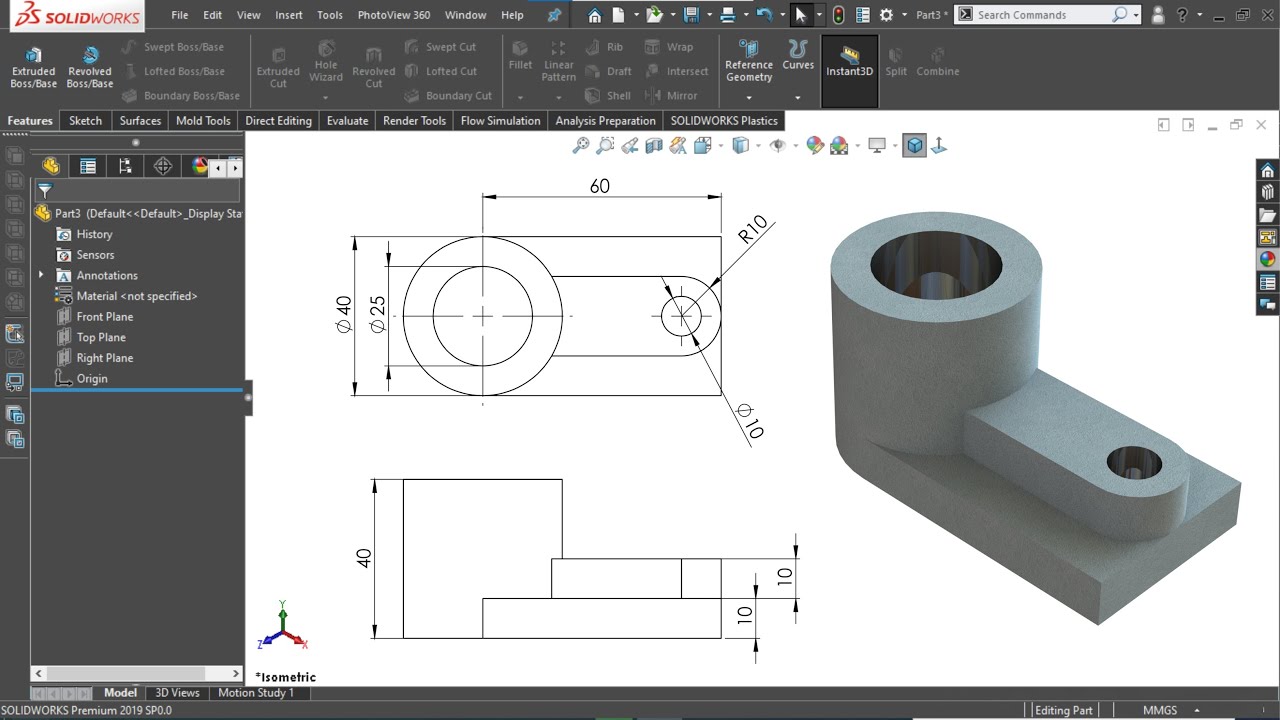Select the Revolved Boss/Base tool
Image resolution: width=1280 pixels, height=720 pixels.
tap(90, 67)
